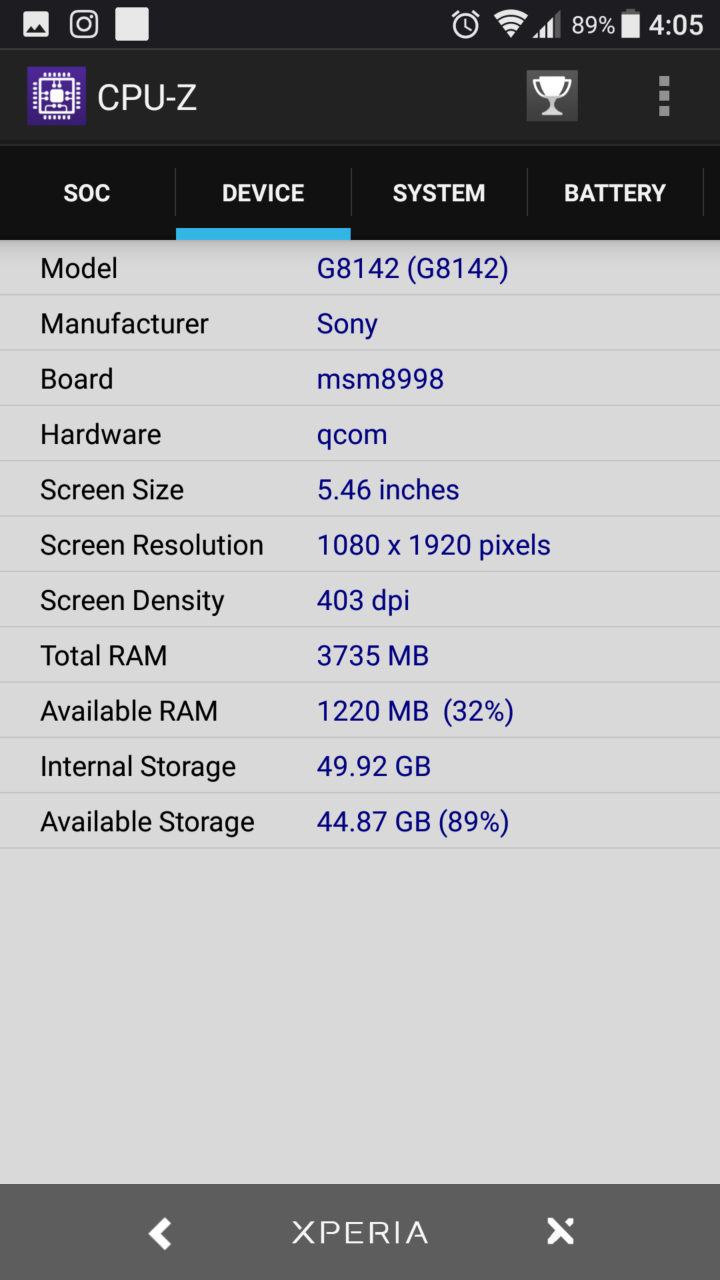The image size is (720, 1280).
Task: Tap the battery status icon
Action: point(630,25)
